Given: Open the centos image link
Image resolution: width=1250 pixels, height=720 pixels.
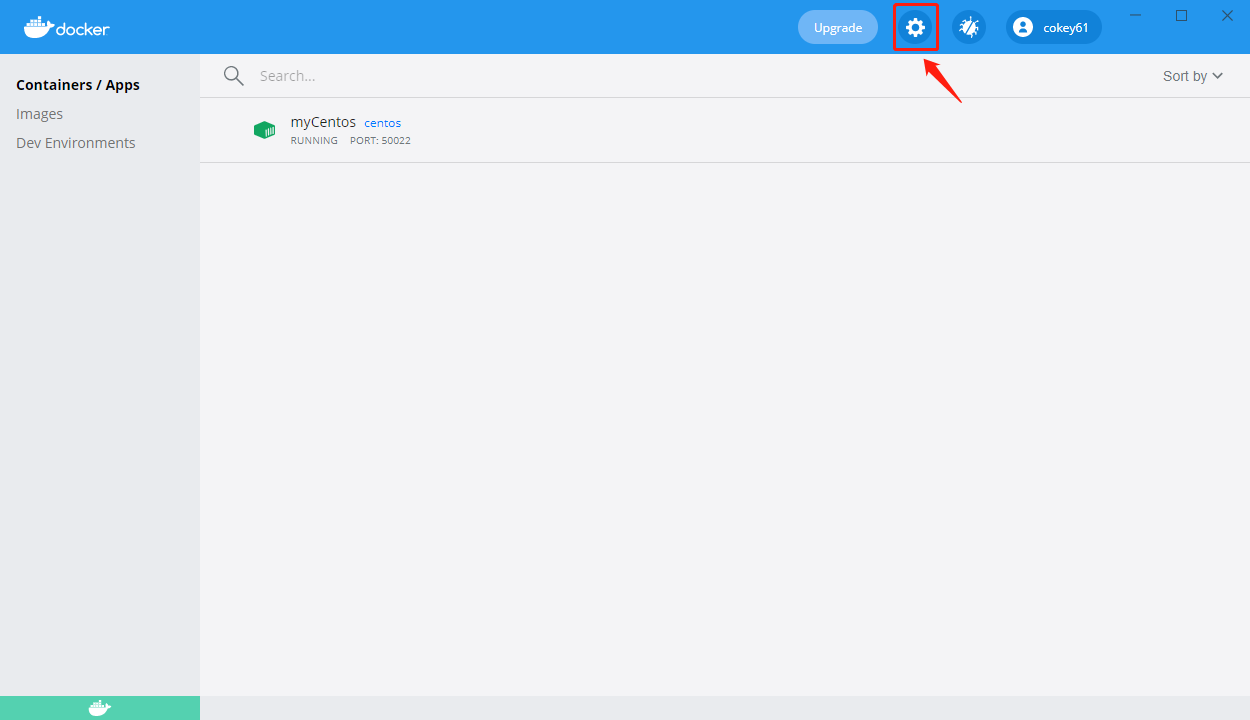Looking at the screenshot, I should pyautogui.click(x=382, y=122).
